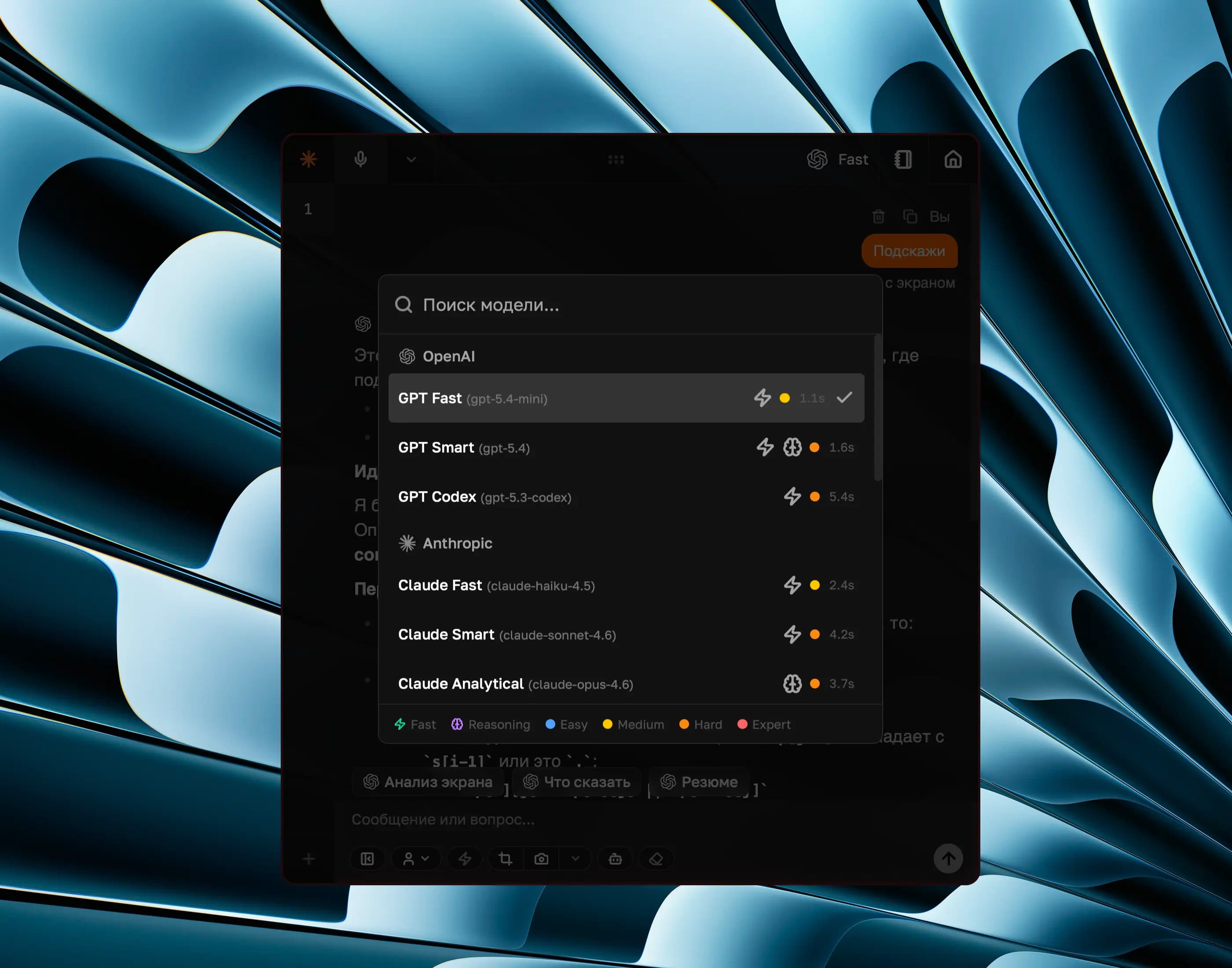Choose GPT Codex model entry
This screenshot has width=1232, height=968.
point(626,496)
